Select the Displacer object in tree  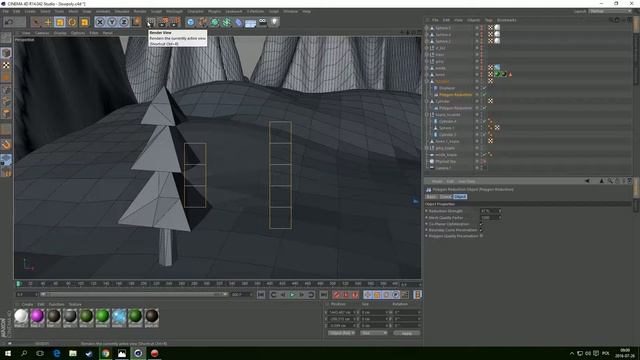(x=447, y=88)
